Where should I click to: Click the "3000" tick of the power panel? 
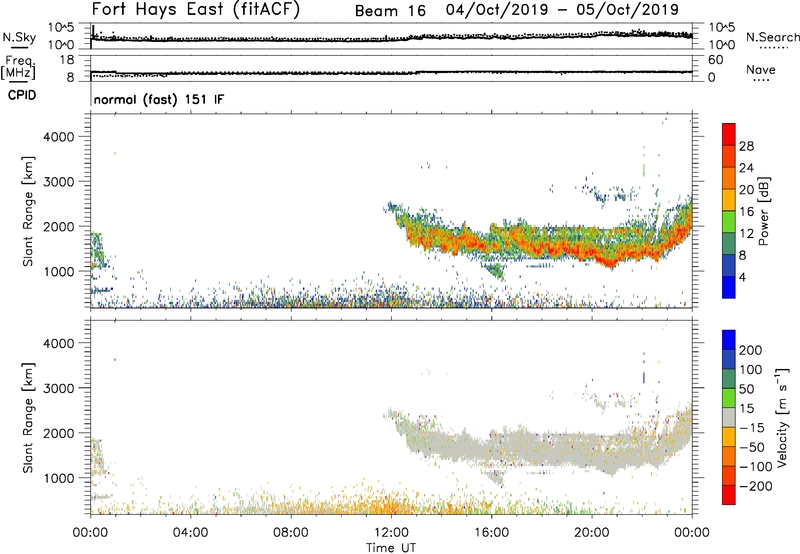click(59, 182)
